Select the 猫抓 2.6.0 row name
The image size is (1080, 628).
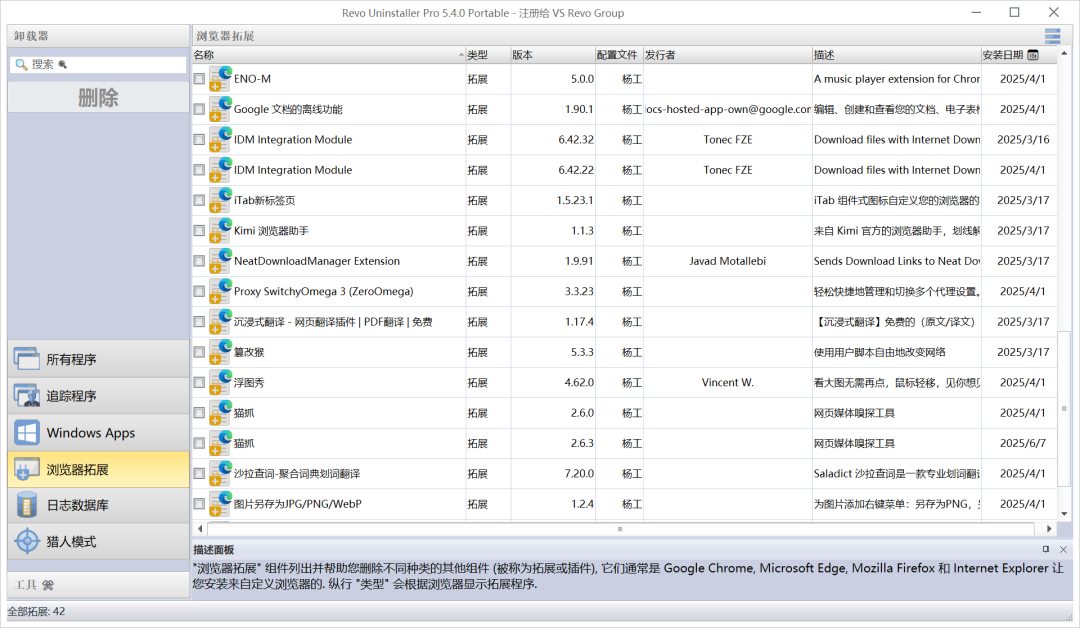[244, 412]
